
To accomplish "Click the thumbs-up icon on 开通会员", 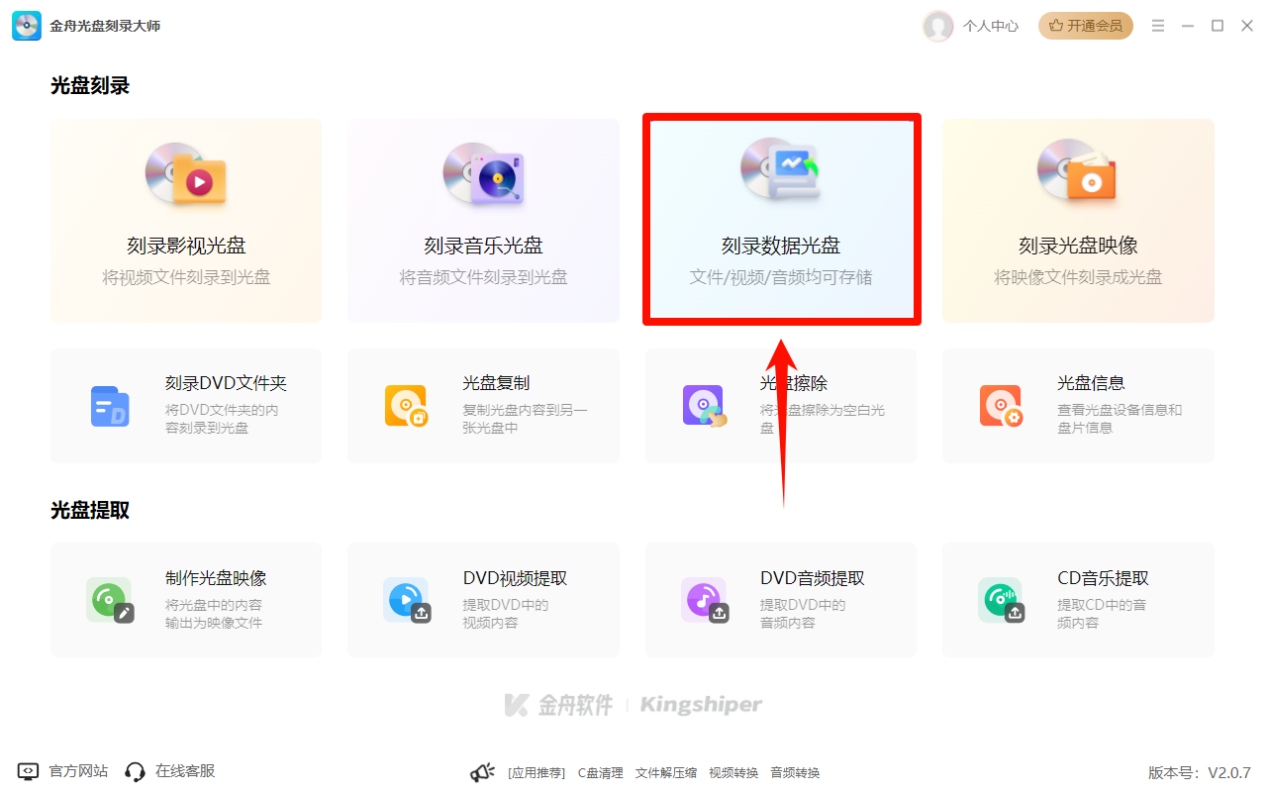I will click(1055, 26).
